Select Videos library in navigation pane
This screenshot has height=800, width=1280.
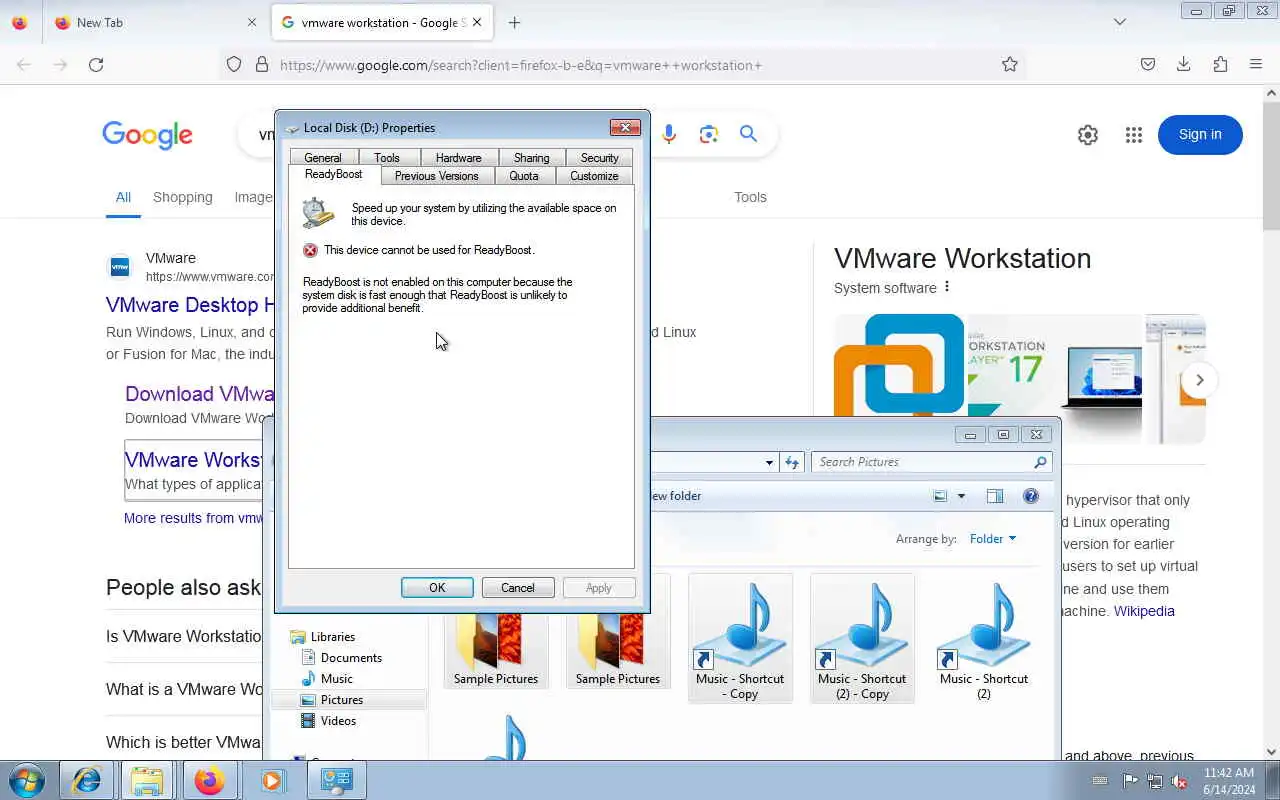(x=338, y=721)
